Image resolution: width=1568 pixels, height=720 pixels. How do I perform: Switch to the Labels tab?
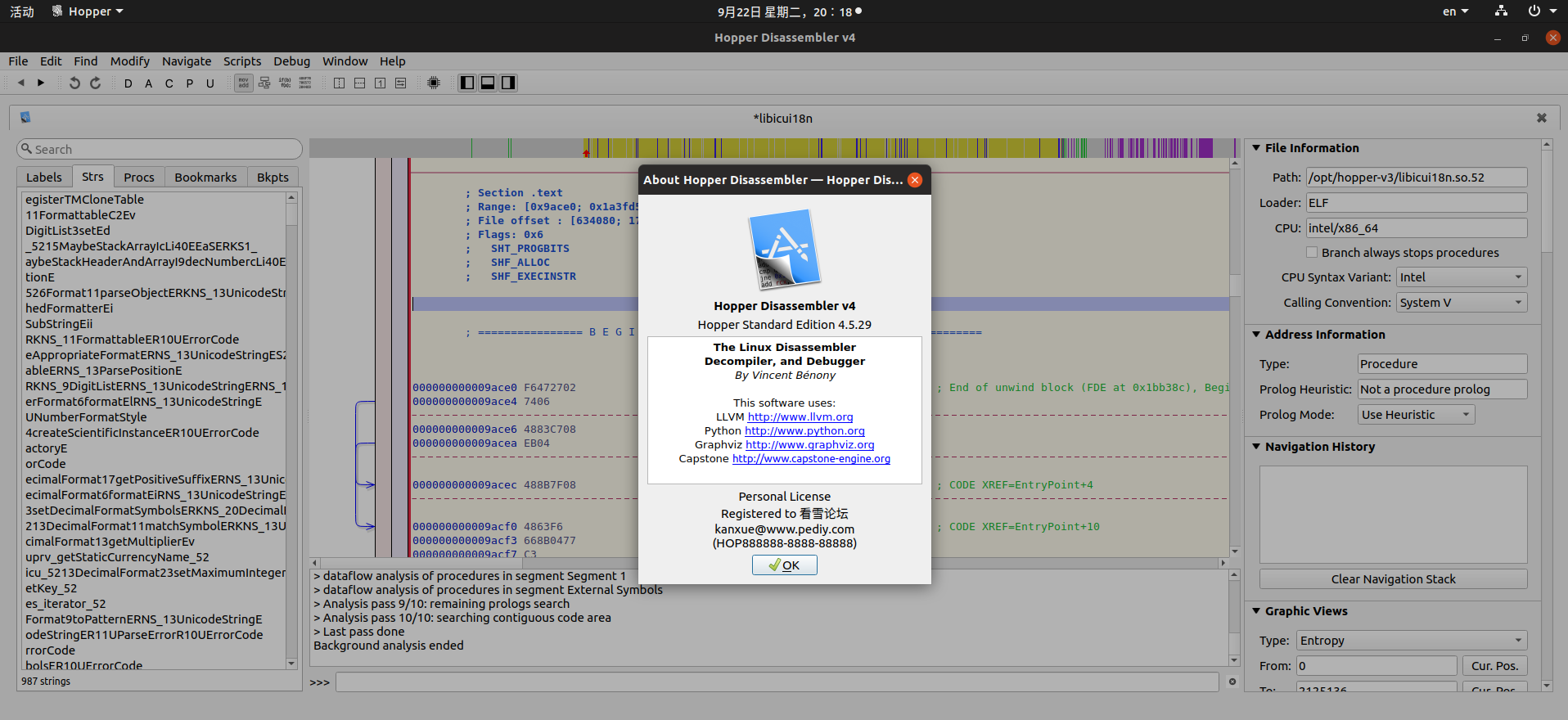click(44, 178)
